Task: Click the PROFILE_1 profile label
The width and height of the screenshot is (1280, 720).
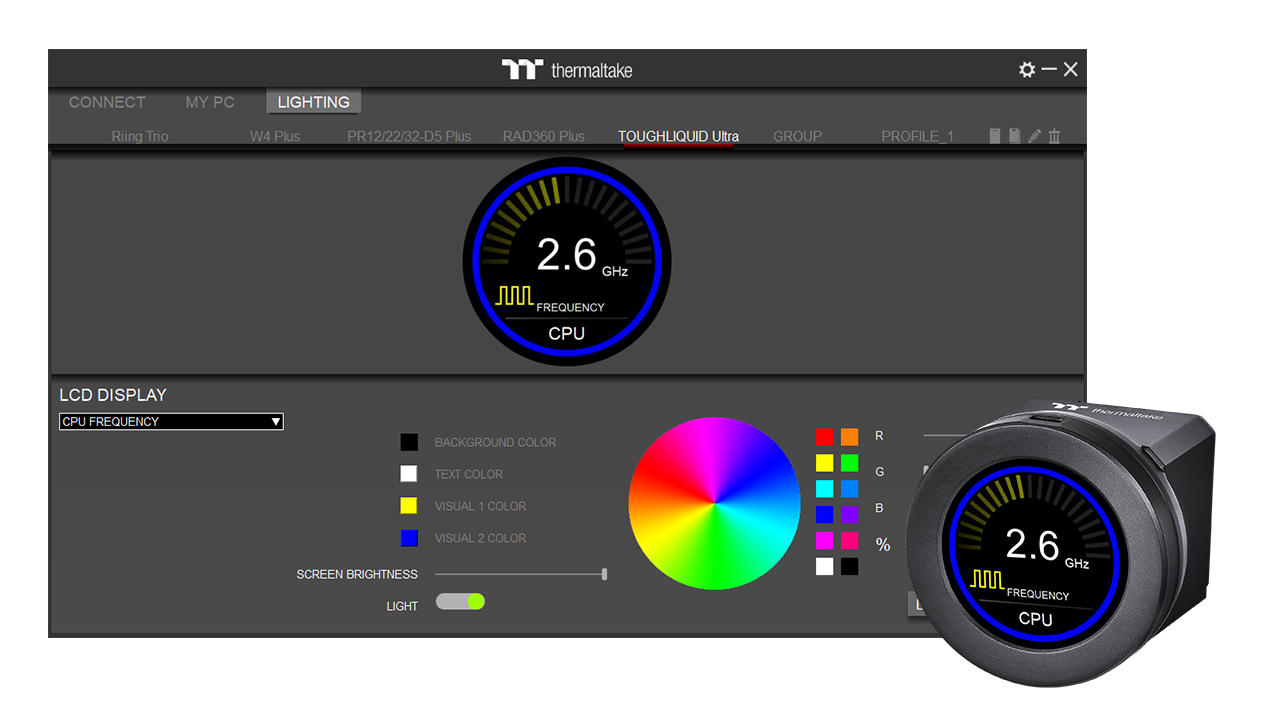Action: point(918,136)
